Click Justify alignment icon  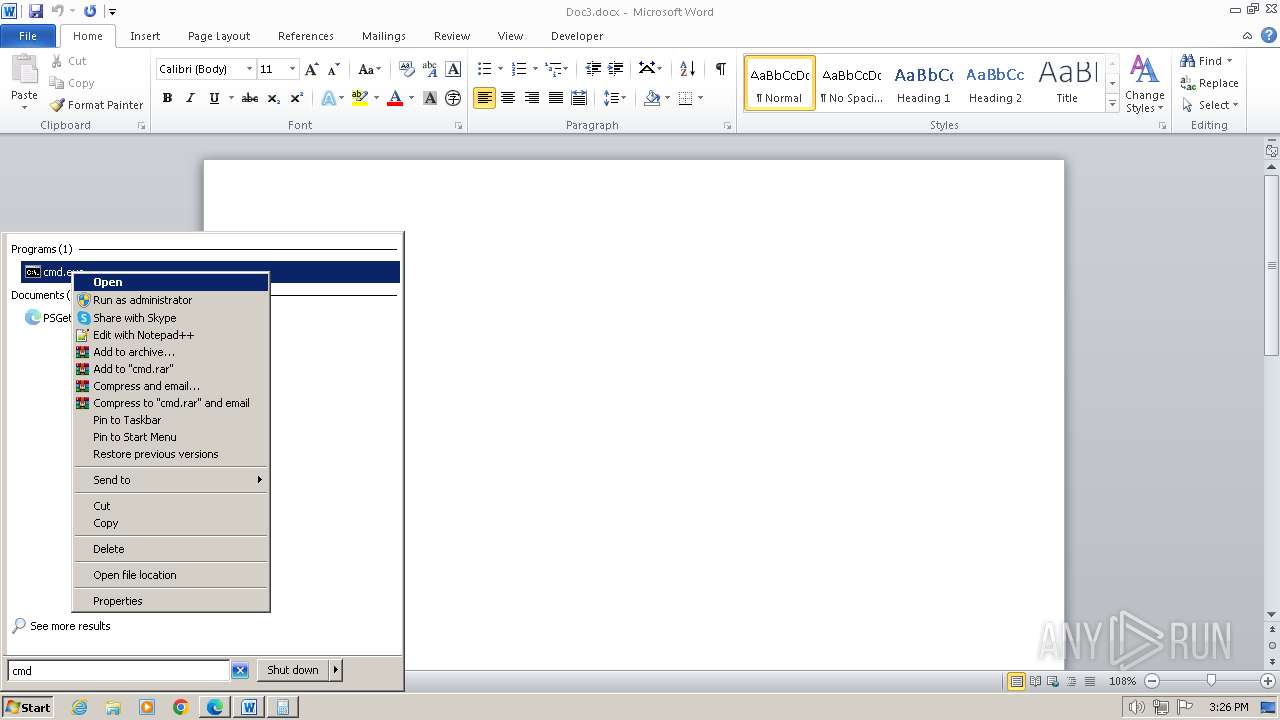pos(556,98)
